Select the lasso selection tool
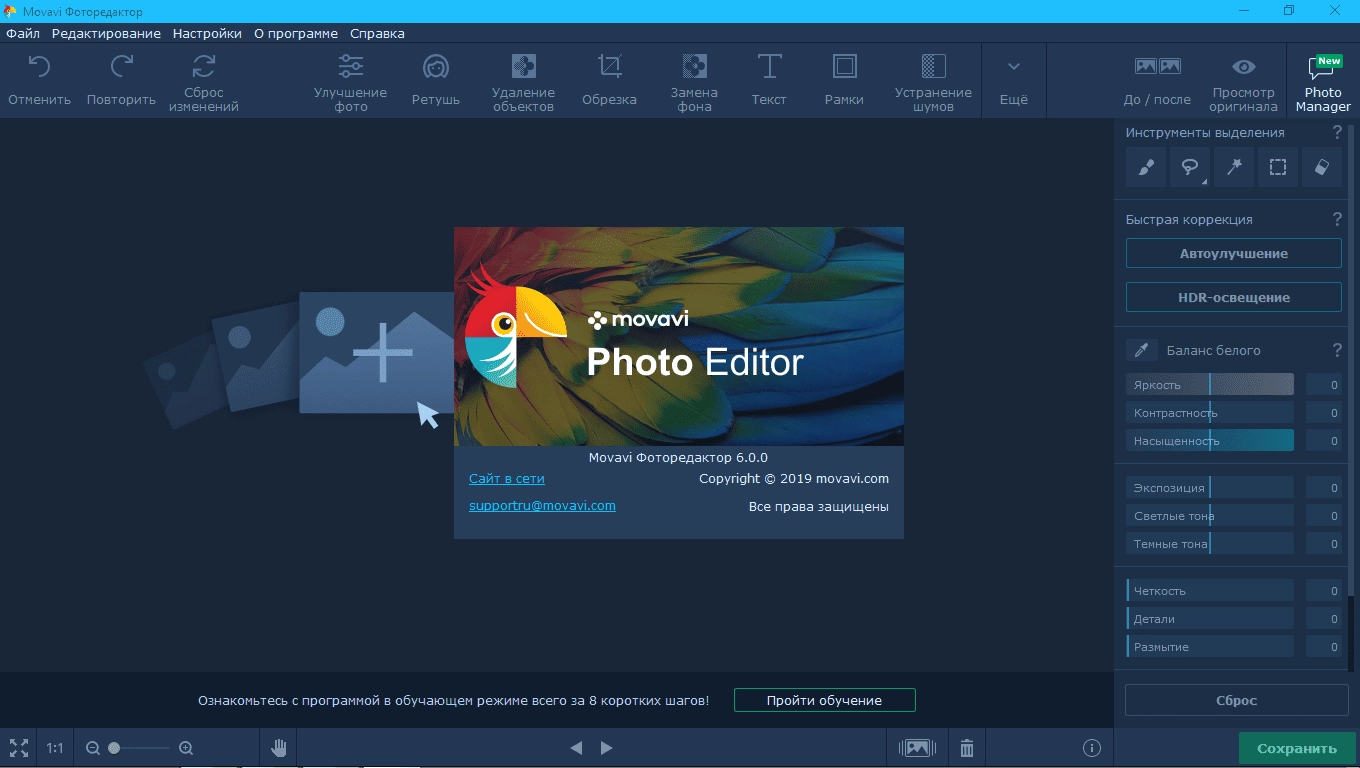The width and height of the screenshot is (1360, 768). (x=1190, y=167)
